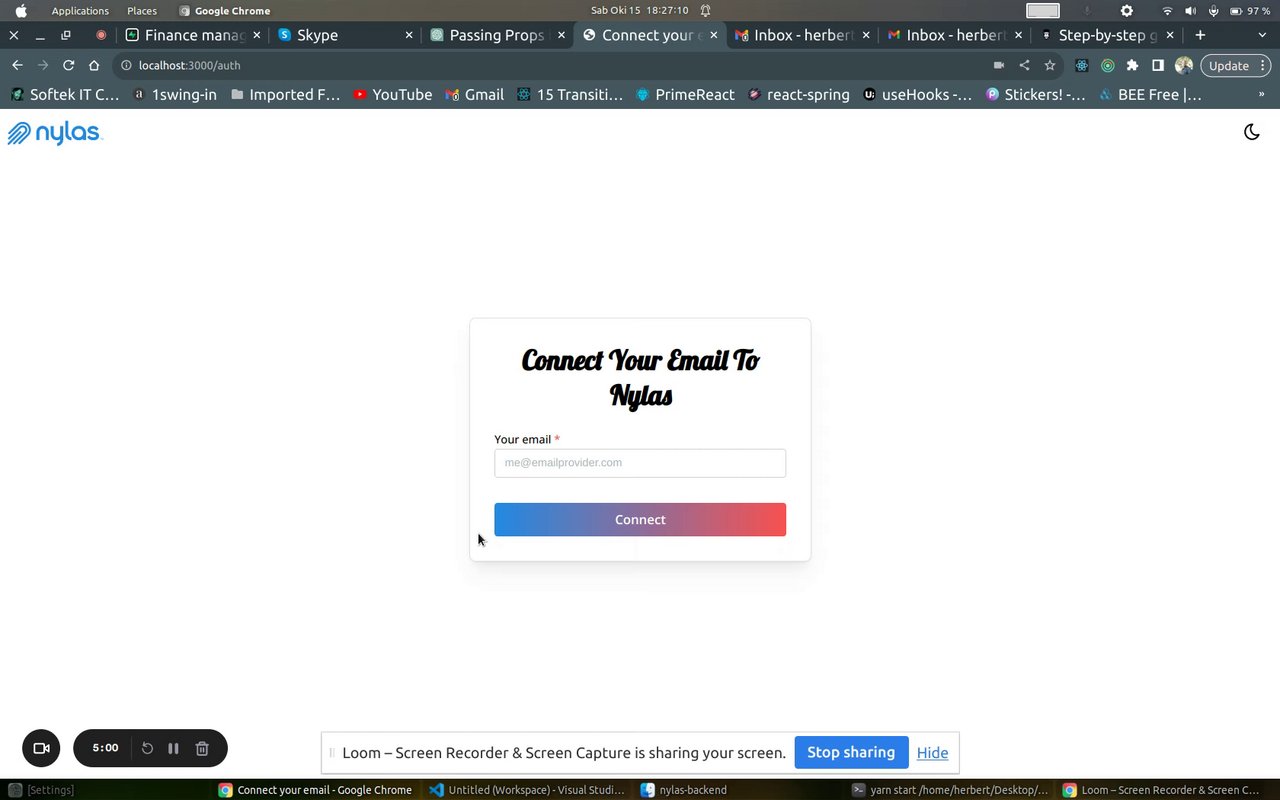The height and width of the screenshot is (800, 1280).
Task: Open the useHooks bookmark
Action: point(917,95)
